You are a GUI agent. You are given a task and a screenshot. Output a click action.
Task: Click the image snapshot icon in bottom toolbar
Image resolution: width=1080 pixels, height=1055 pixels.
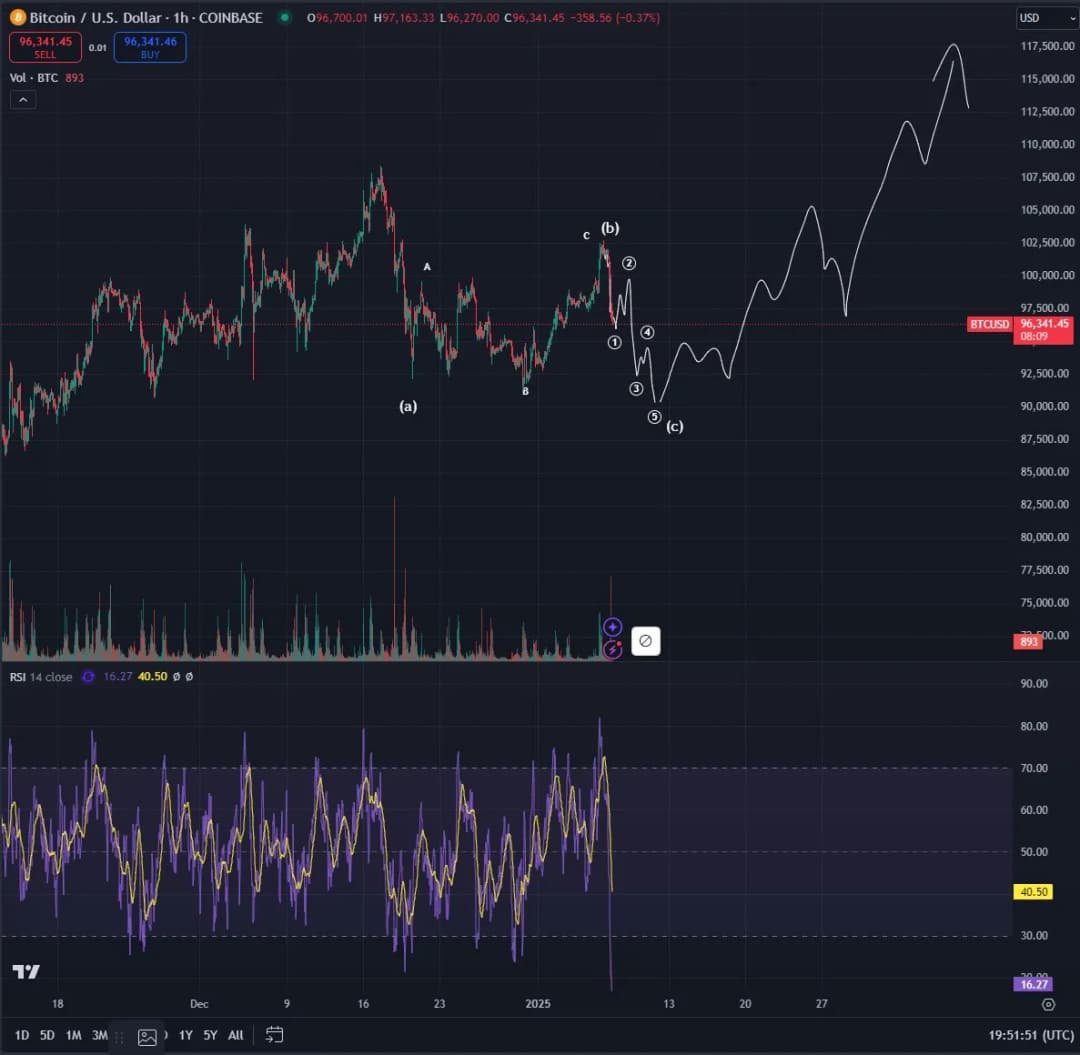(x=147, y=1036)
